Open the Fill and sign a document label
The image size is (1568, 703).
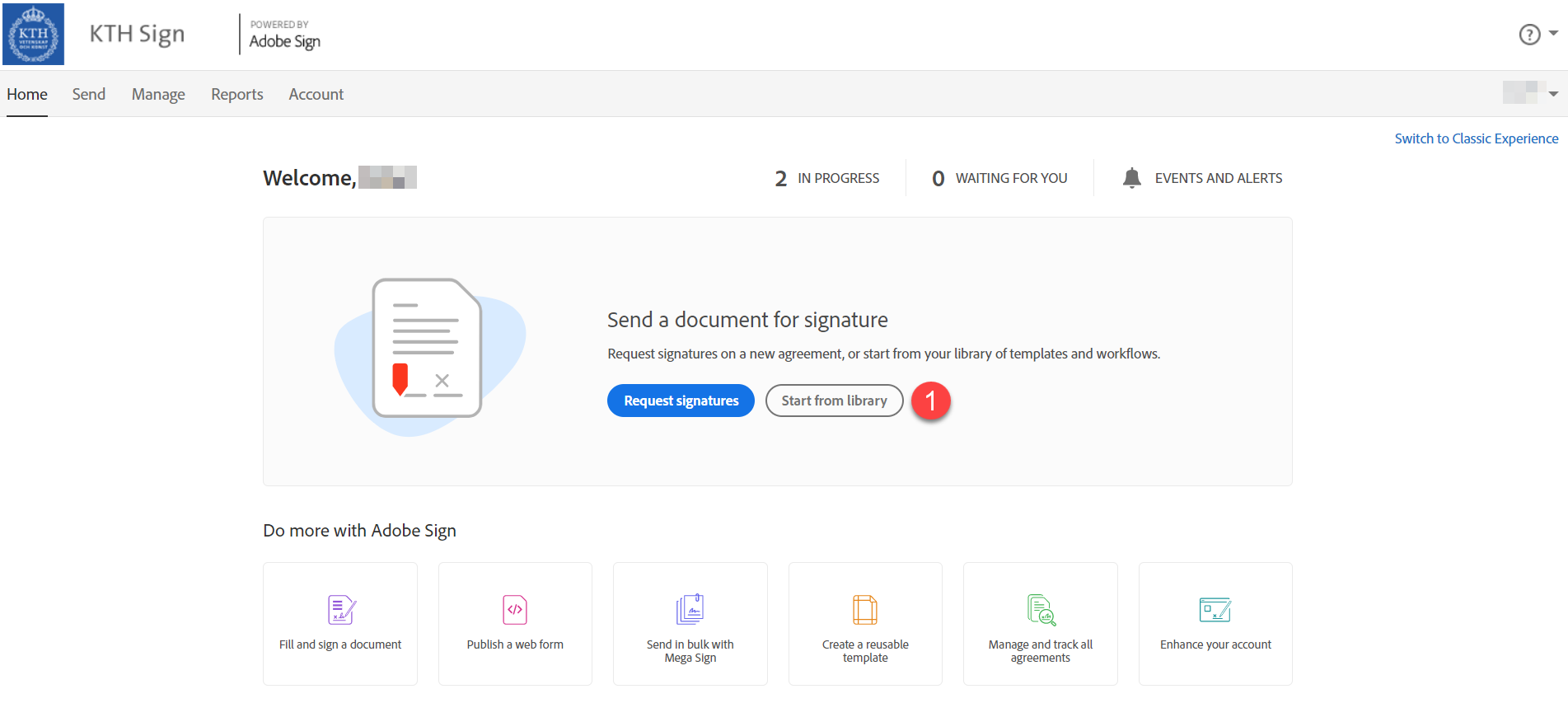pos(340,644)
